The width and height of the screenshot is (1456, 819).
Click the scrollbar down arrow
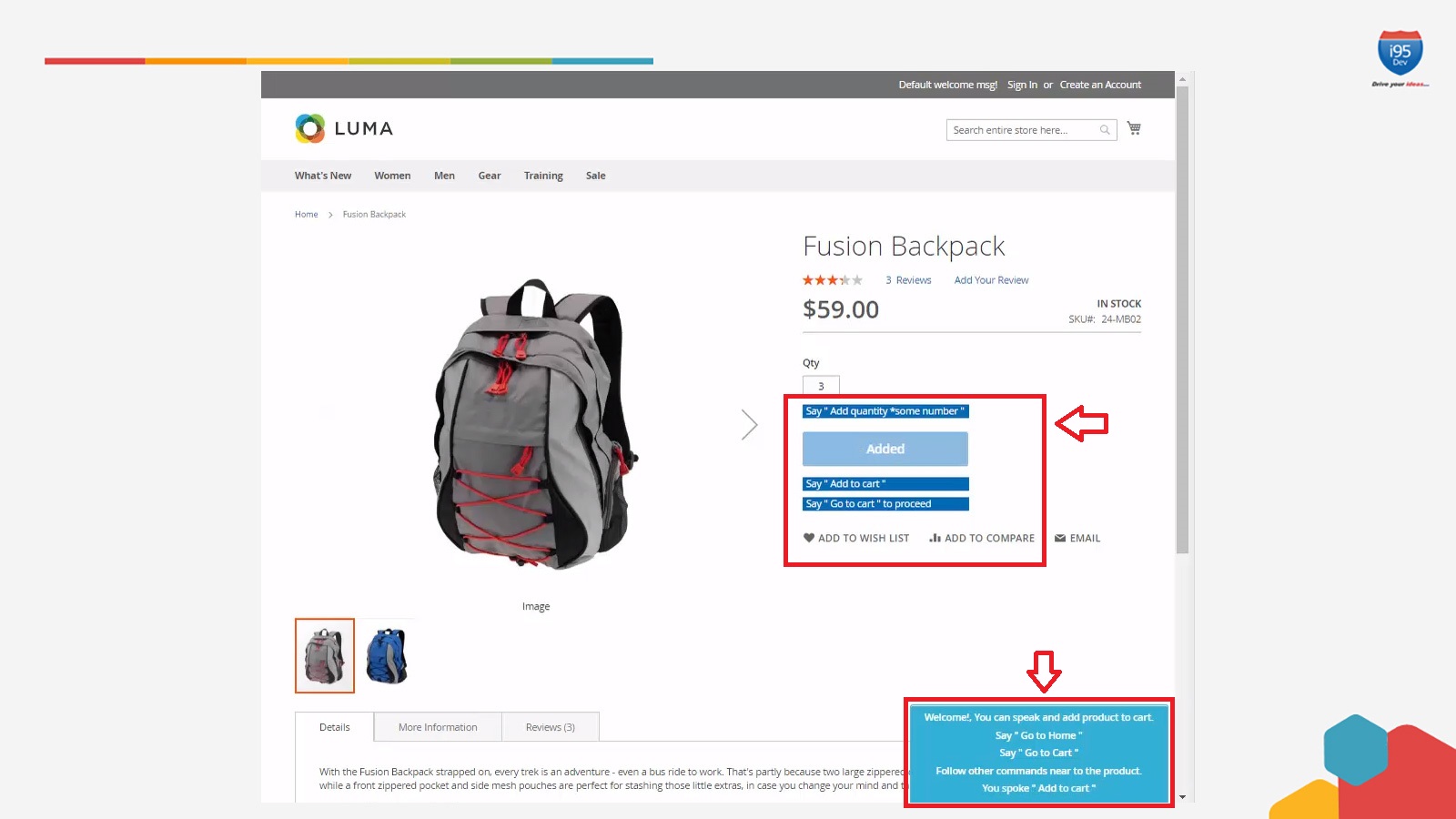point(1182,797)
